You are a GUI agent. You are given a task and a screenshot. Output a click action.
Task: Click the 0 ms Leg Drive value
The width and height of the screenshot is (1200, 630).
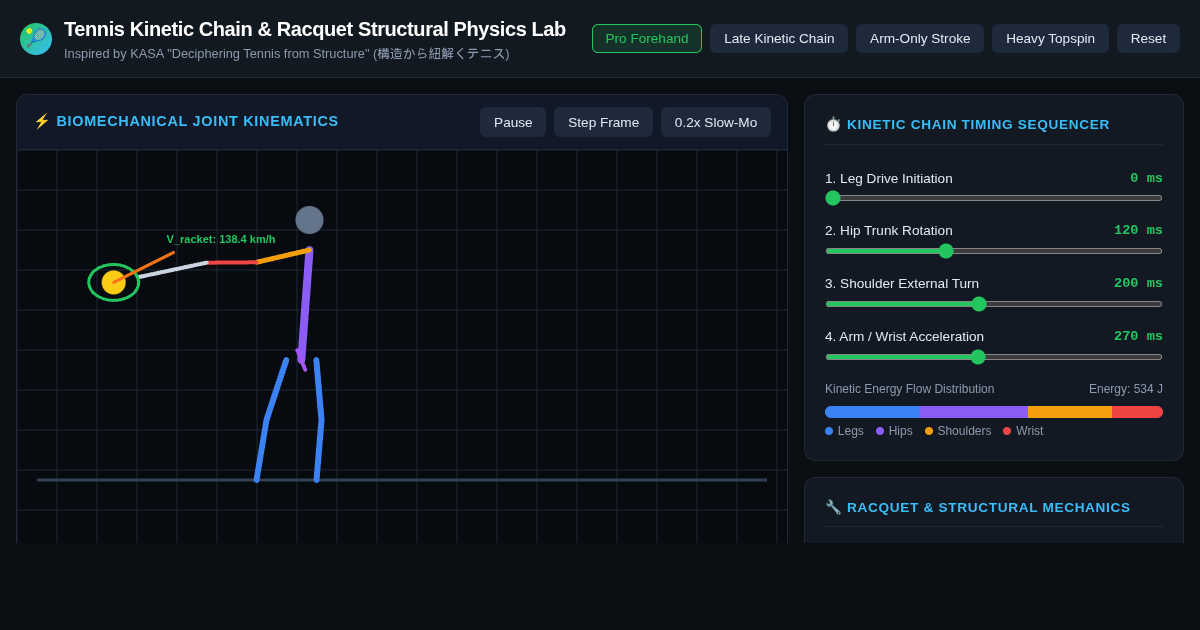1146,178
